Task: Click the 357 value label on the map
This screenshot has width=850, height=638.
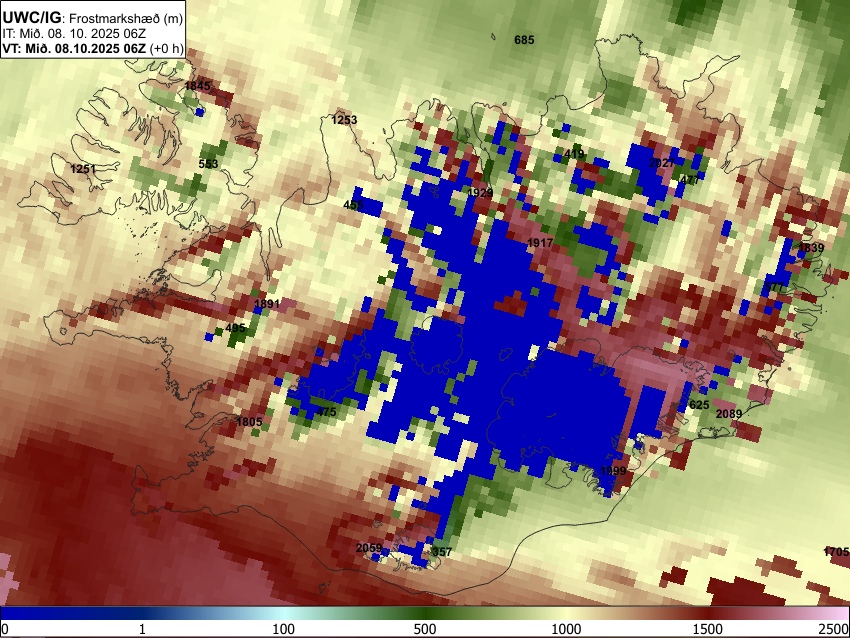Action: coord(441,552)
